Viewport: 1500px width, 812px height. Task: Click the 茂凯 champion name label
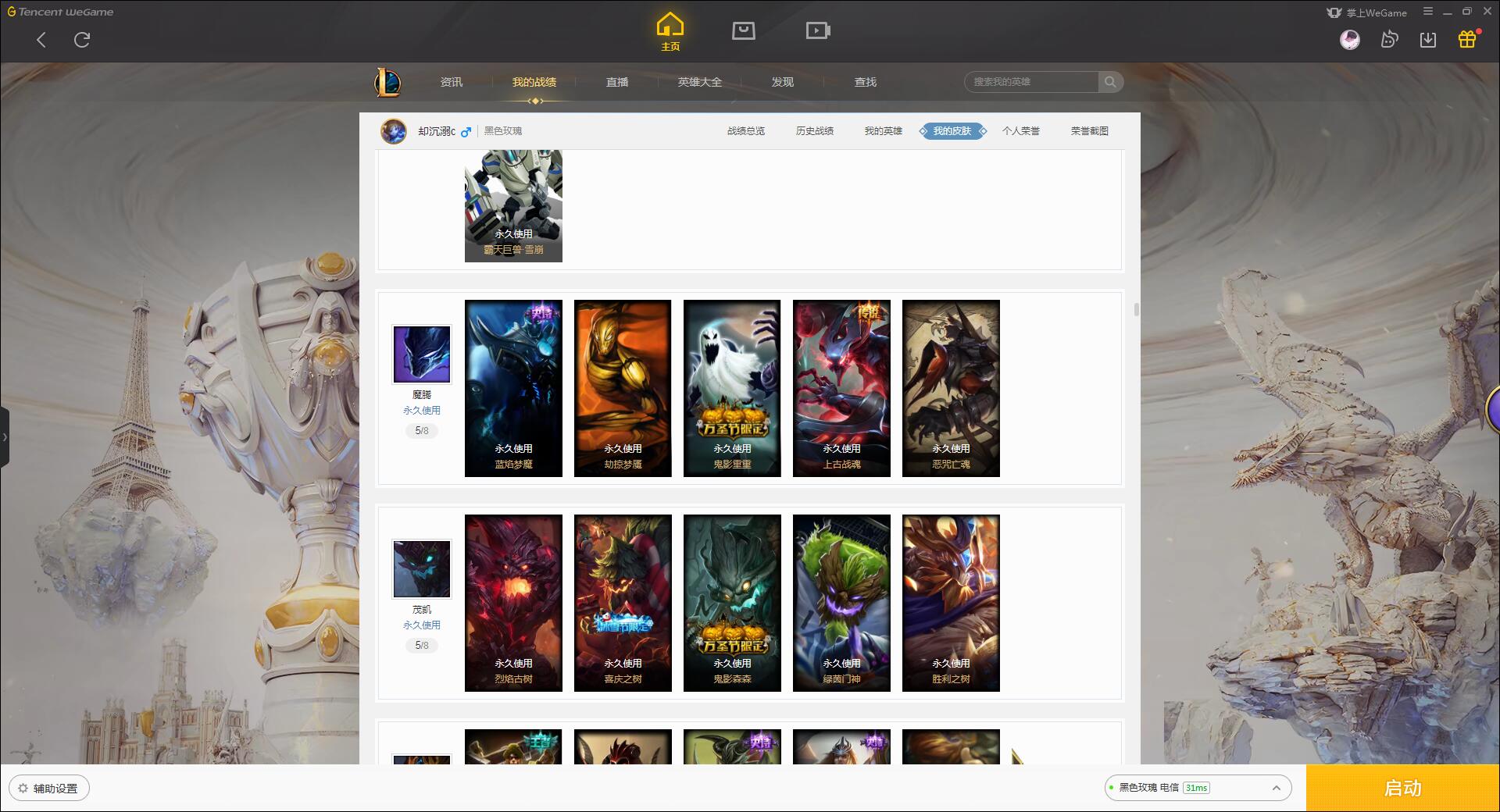click(x=422, y=610)
